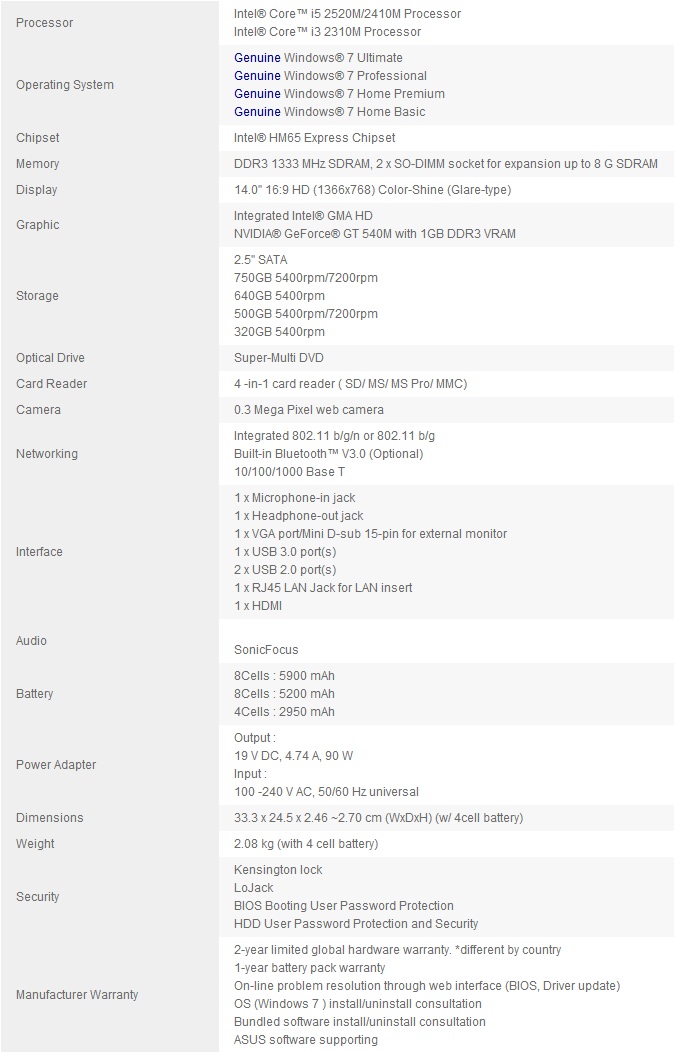Open the Genuine link for Windows 7 Professional
The width and height of the screenshot is (674, 1052).
[257, 76]
